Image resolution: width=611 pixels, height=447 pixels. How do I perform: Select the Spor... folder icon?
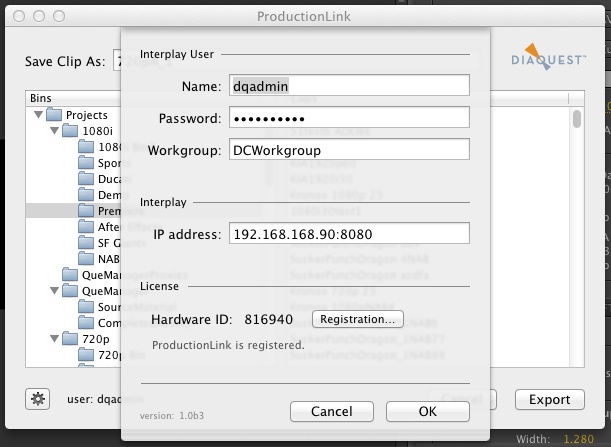pos(86,163)
